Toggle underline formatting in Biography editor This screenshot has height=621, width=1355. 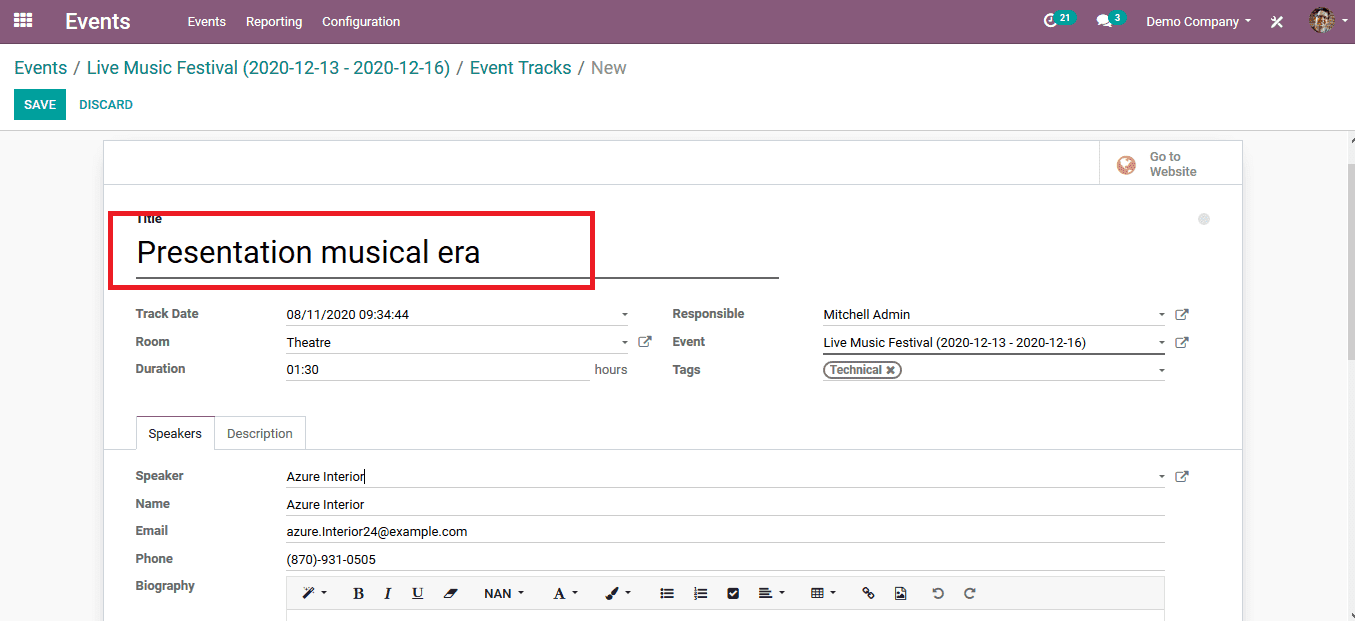pos(417,593)
